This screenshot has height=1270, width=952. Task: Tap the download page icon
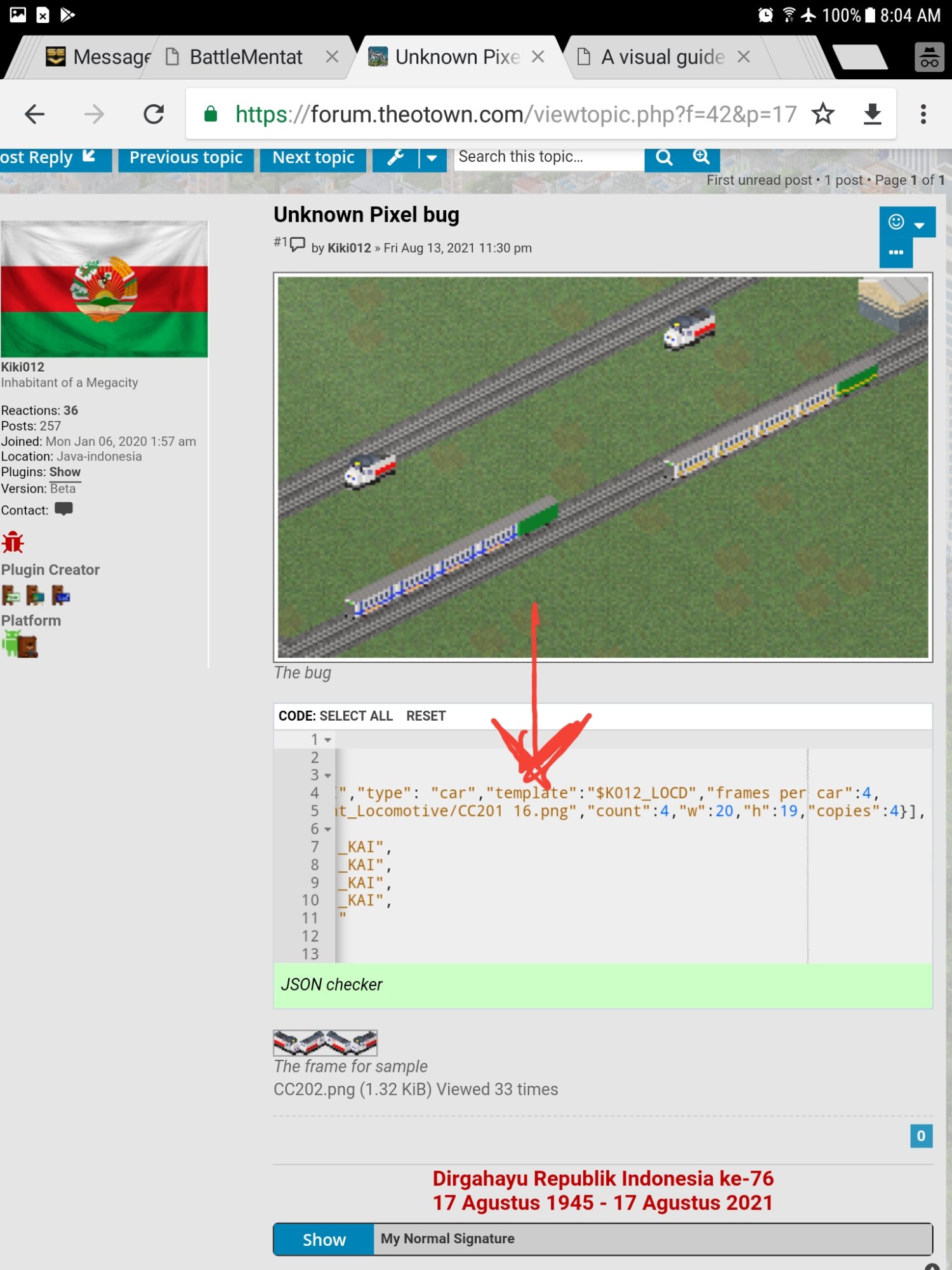pos(873,114)
